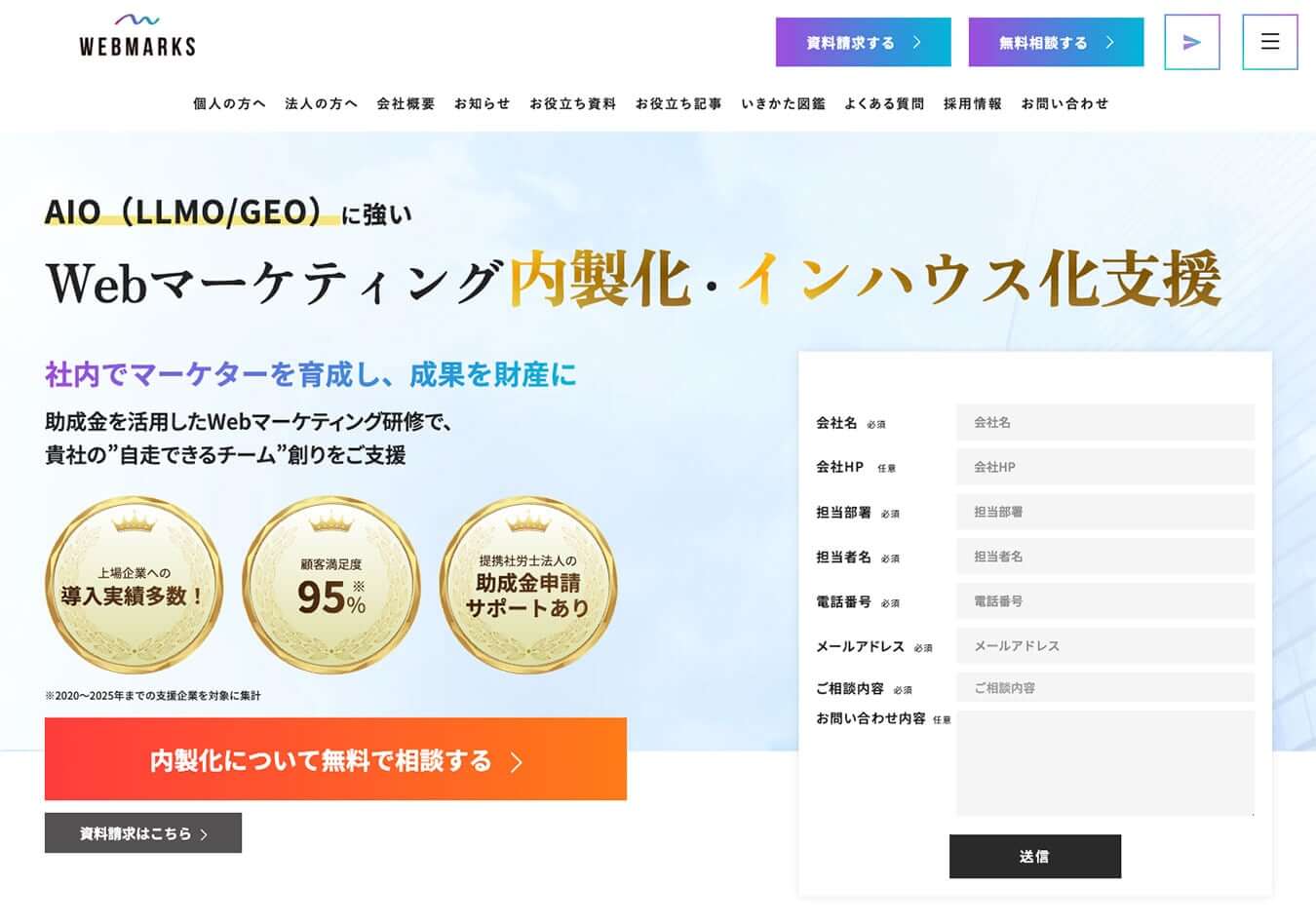Image resolution: width=1316 pixels, height=924 pixels.
Task: Click 社内でマーケターを育成し、成果を財産に text
Action: pyautogui.click(x=311, y=374)
